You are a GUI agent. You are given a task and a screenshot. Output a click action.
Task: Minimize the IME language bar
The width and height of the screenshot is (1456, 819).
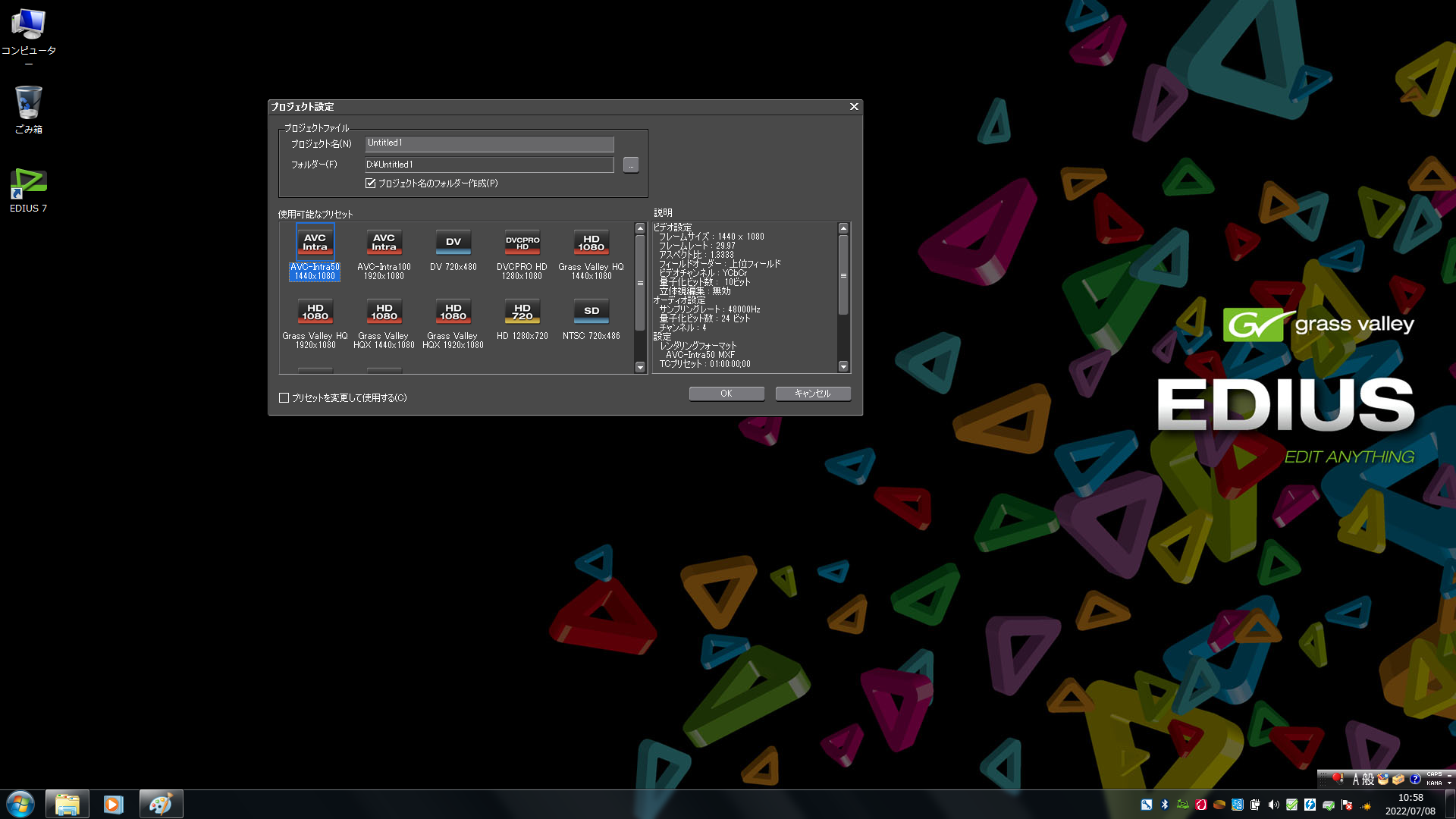tap(1449, 775)
